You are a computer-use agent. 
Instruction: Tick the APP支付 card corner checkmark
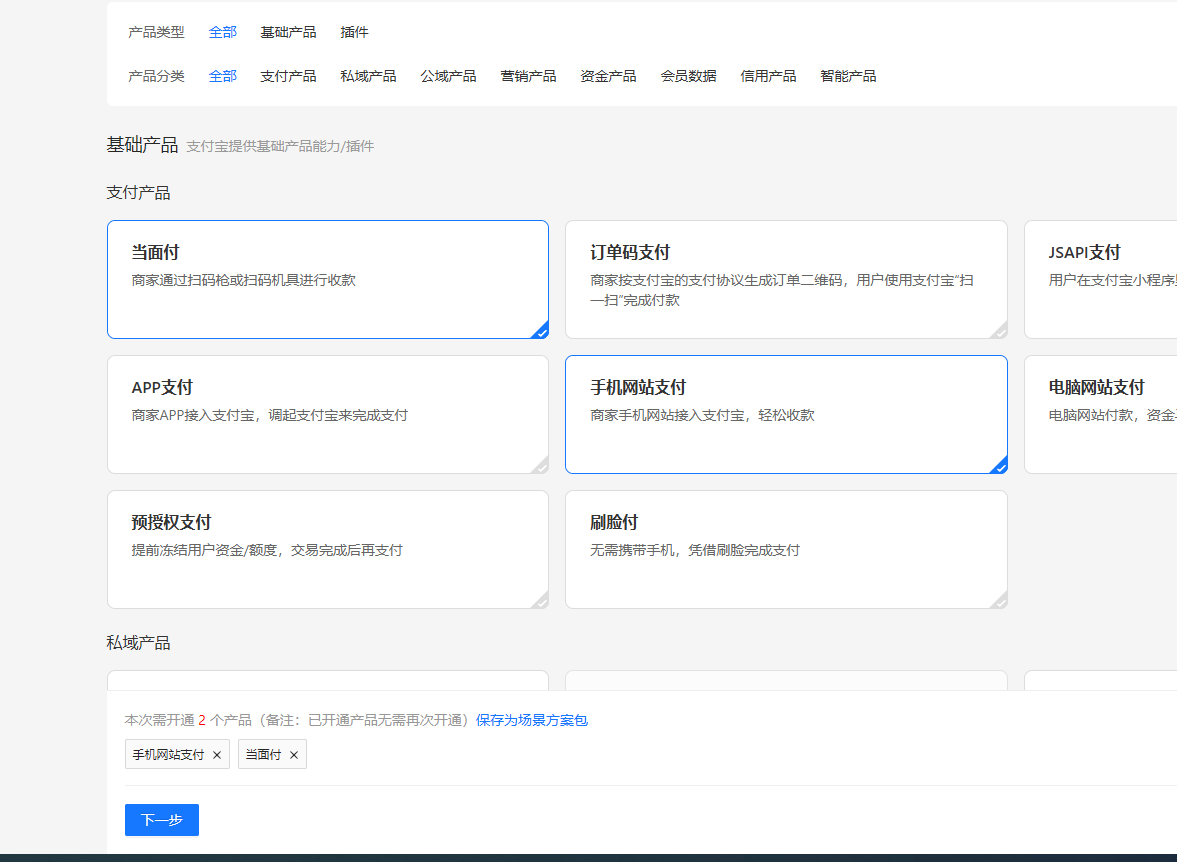tap(540, 466)
